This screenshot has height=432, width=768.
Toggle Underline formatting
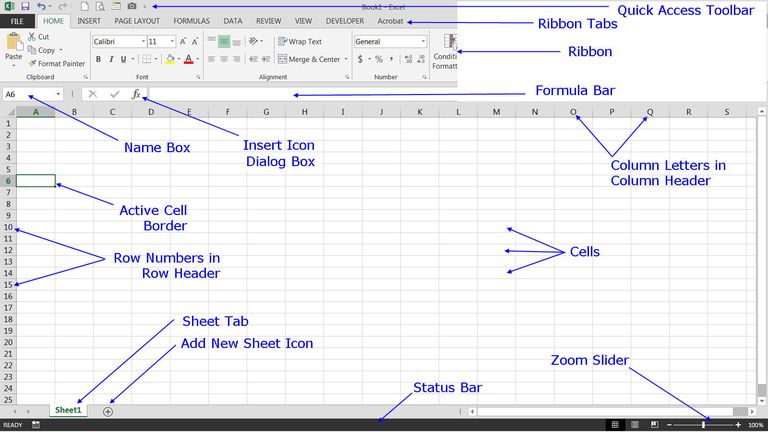(x=123, y=59)
